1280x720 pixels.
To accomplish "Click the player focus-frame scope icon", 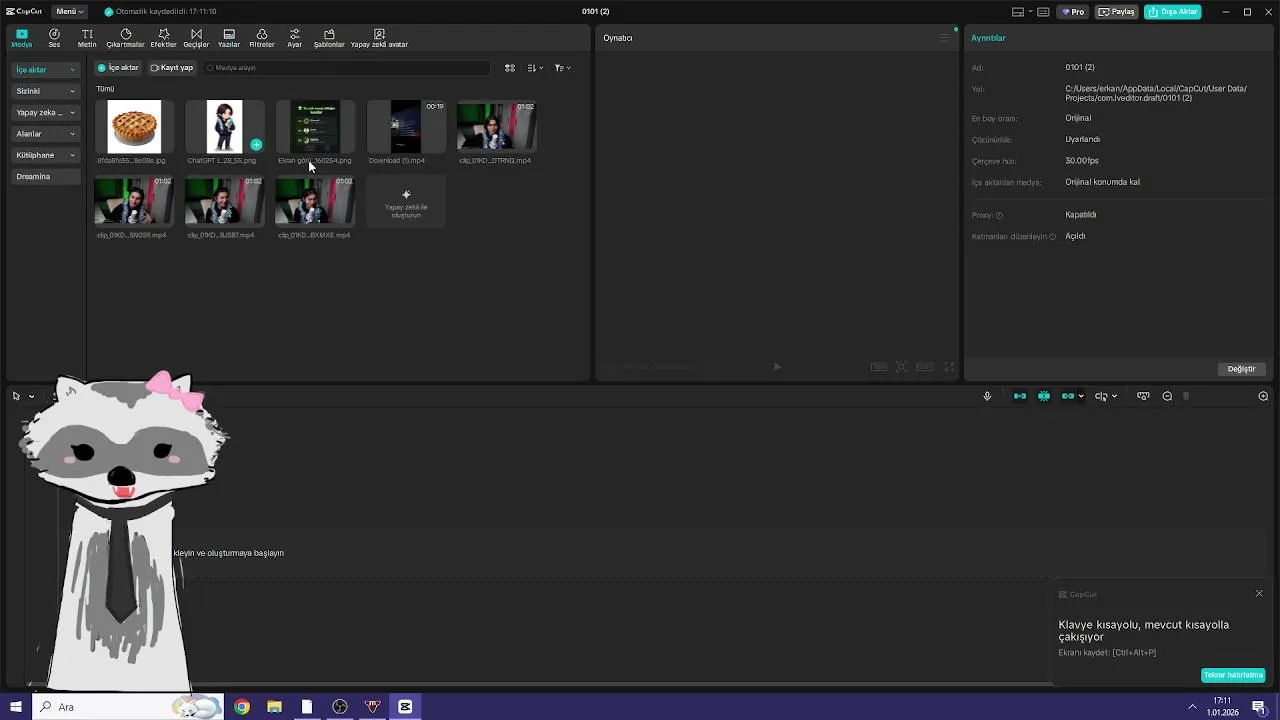I will tap(901, 367).
